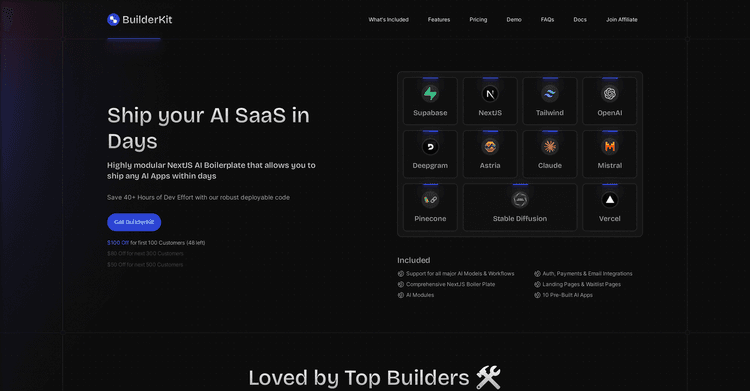Click the $80 Off for next 300 Customers text
Viewport: 750px width, 391px height.
(x=145, y=254)
